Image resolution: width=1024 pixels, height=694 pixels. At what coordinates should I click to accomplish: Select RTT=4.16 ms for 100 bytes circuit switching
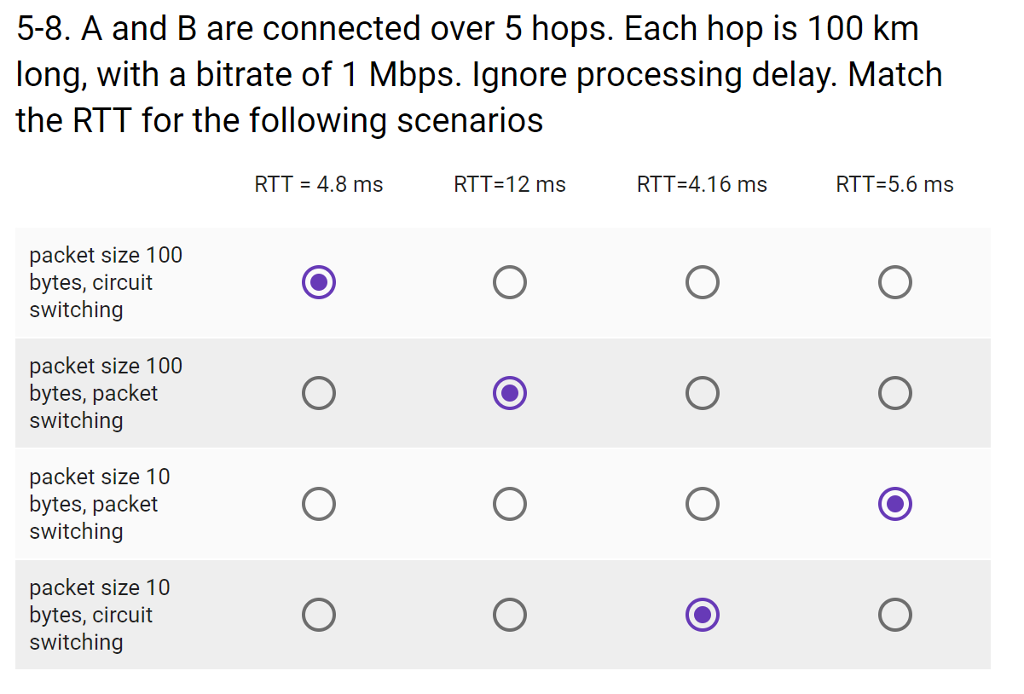[x=702, y=282]
